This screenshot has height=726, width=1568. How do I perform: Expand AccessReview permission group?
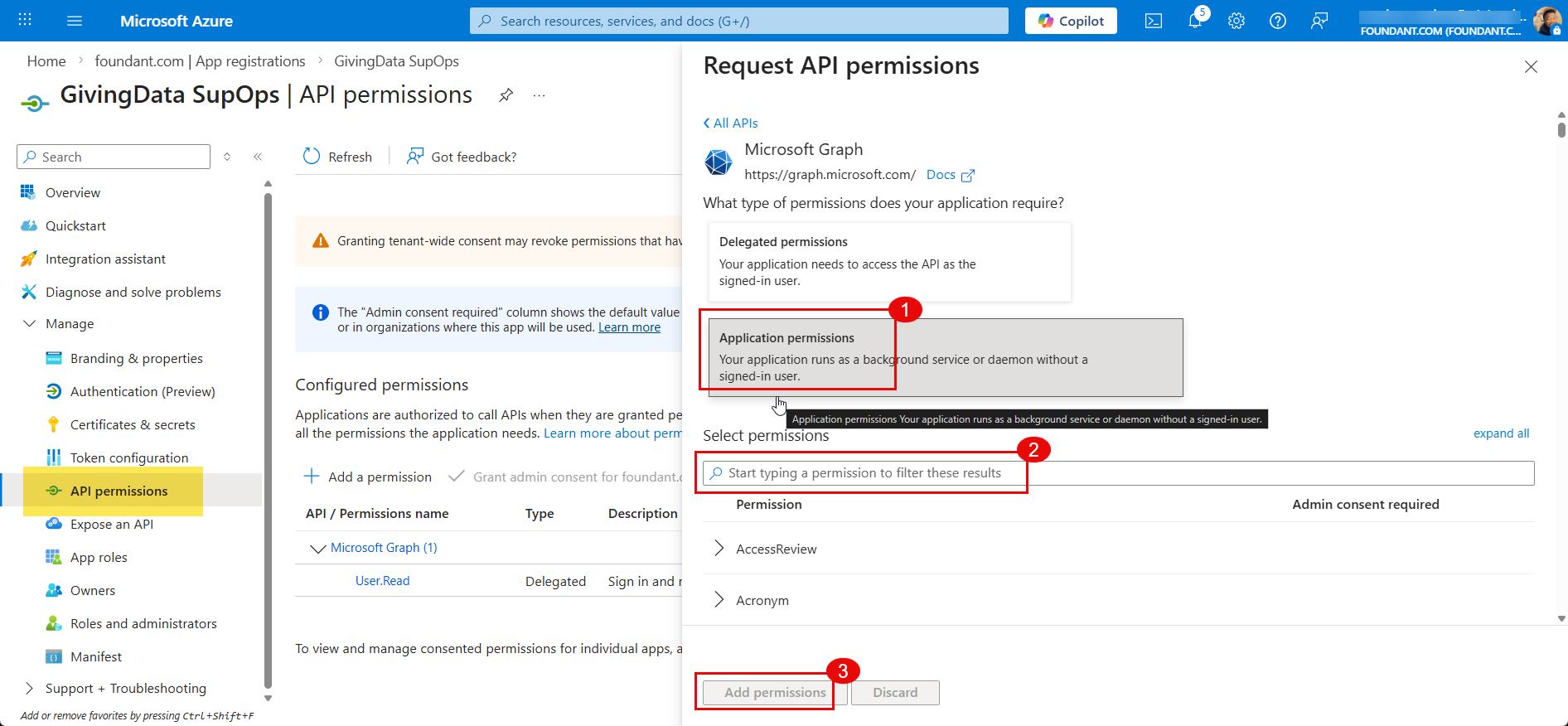[x=719, y=549]
